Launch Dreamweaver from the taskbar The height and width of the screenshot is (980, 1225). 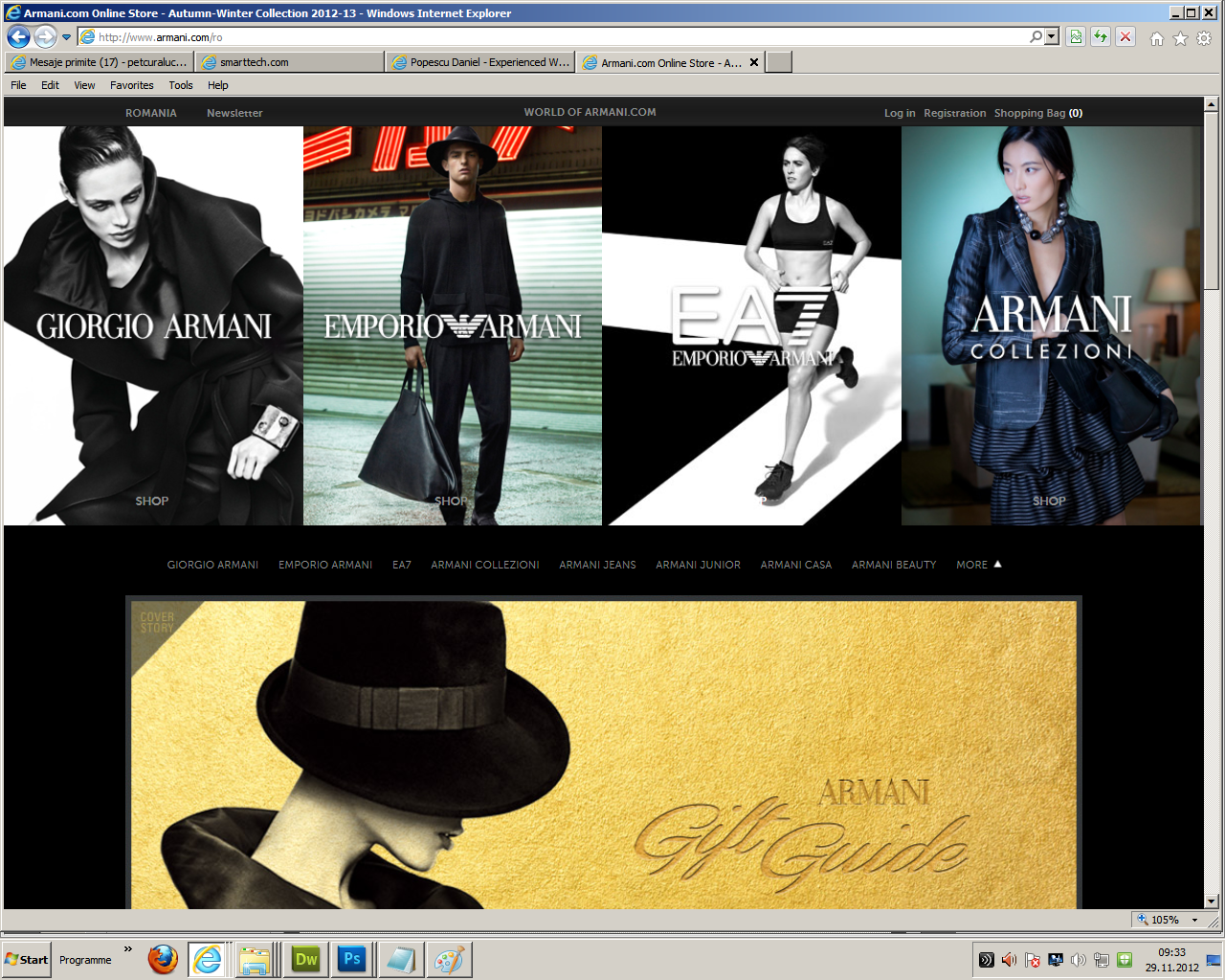(x=306, y=959)
